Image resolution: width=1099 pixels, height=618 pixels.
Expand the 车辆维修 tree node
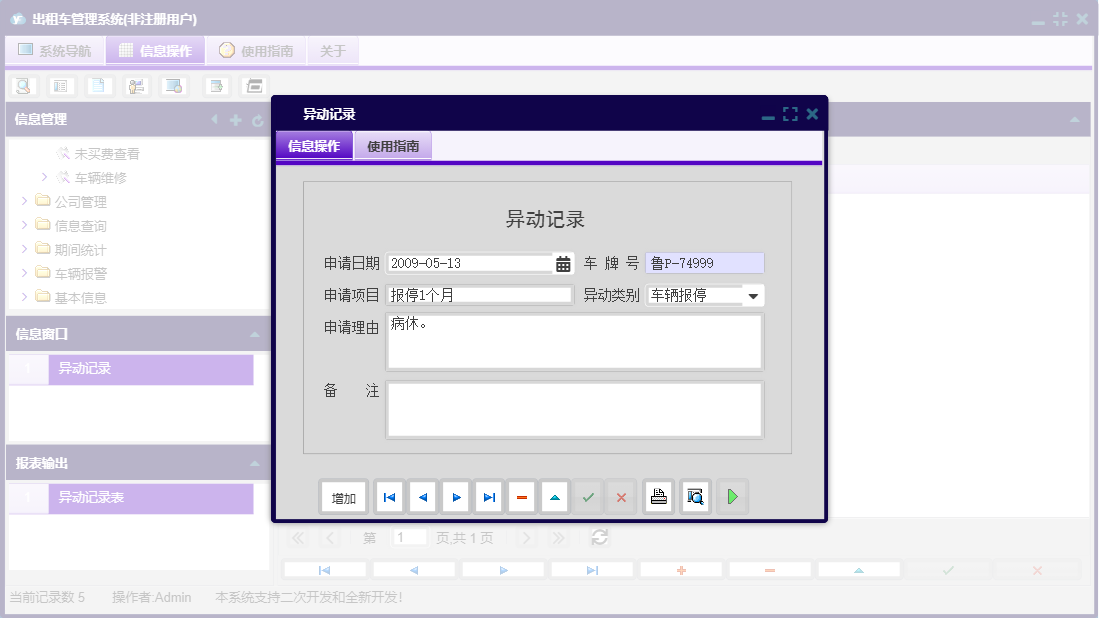tap(43, 175)
